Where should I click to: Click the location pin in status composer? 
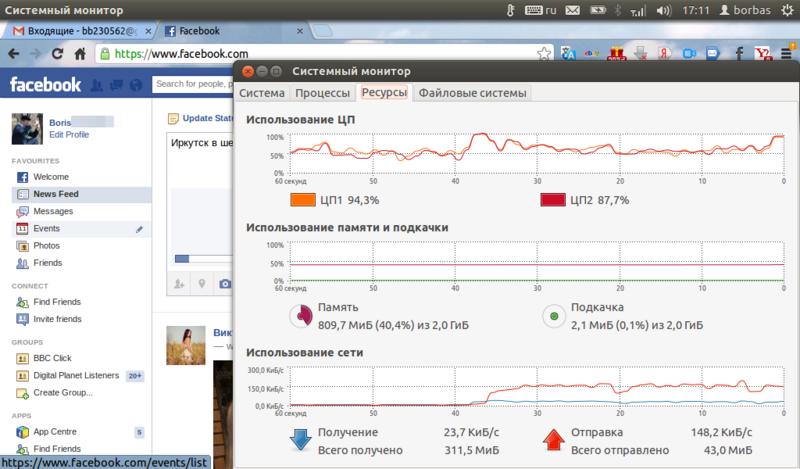click(x=202, y=284)
